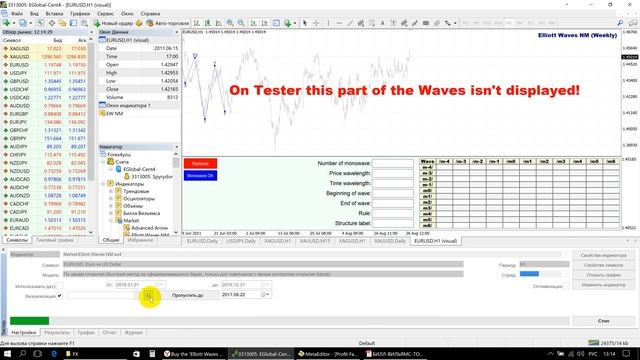Switch to MetaEditor taskbar window
Screen dimensions: 640x360
pyautogui.click(x=327, y=354)
